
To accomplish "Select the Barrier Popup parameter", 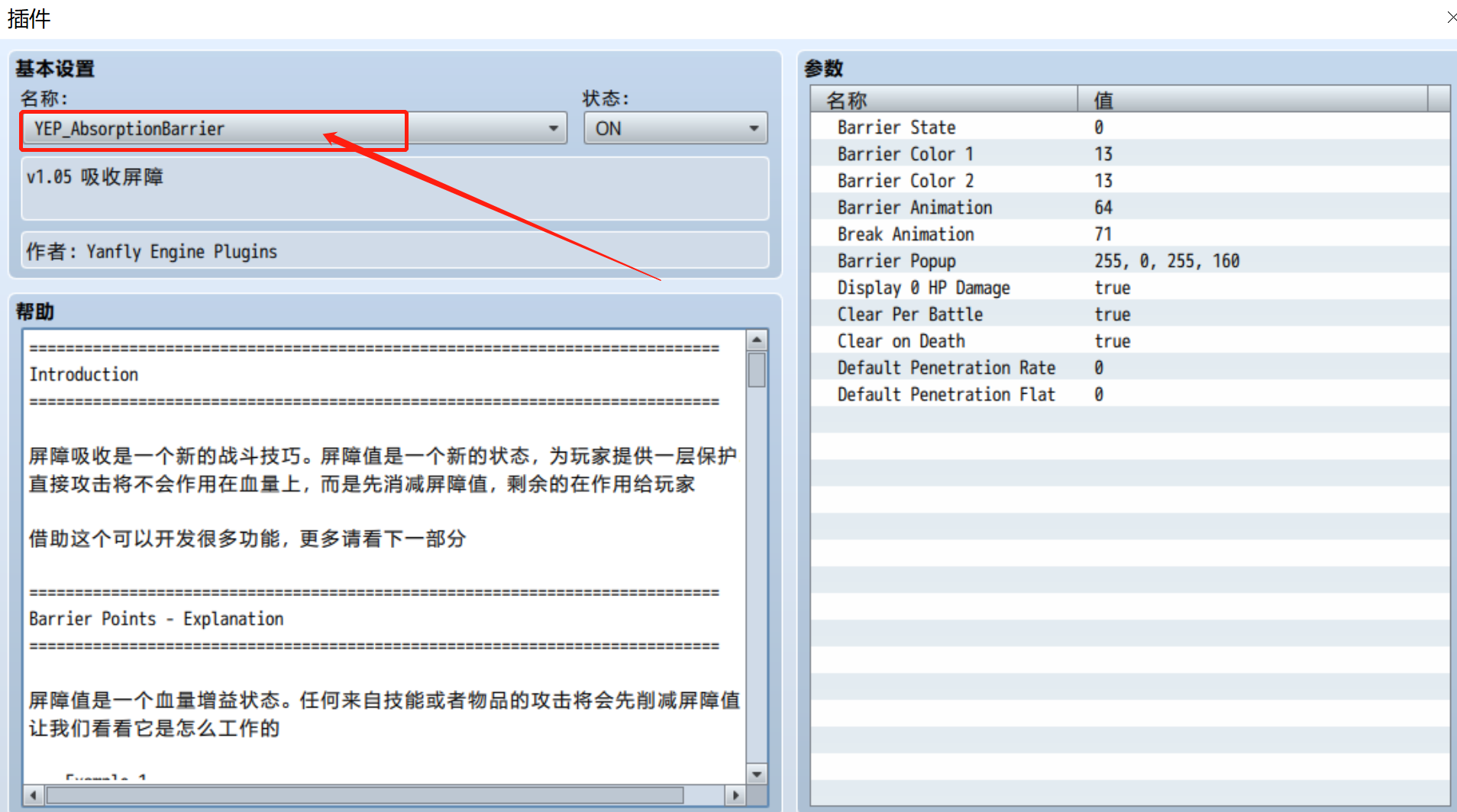I will point(1130,260).
